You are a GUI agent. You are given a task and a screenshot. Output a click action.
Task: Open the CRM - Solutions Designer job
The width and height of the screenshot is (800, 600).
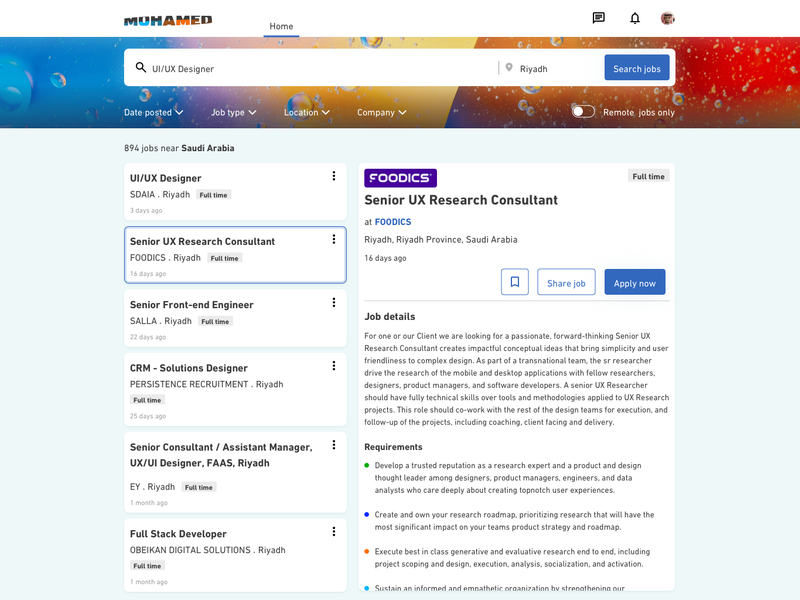pyautogui.click(x=235, y=389)
